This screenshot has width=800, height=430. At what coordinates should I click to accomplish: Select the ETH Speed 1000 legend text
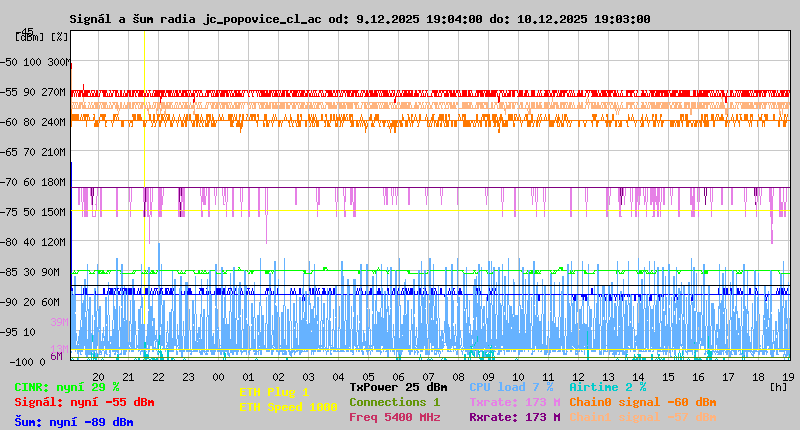pyautogui.click(x=288, y=407)
